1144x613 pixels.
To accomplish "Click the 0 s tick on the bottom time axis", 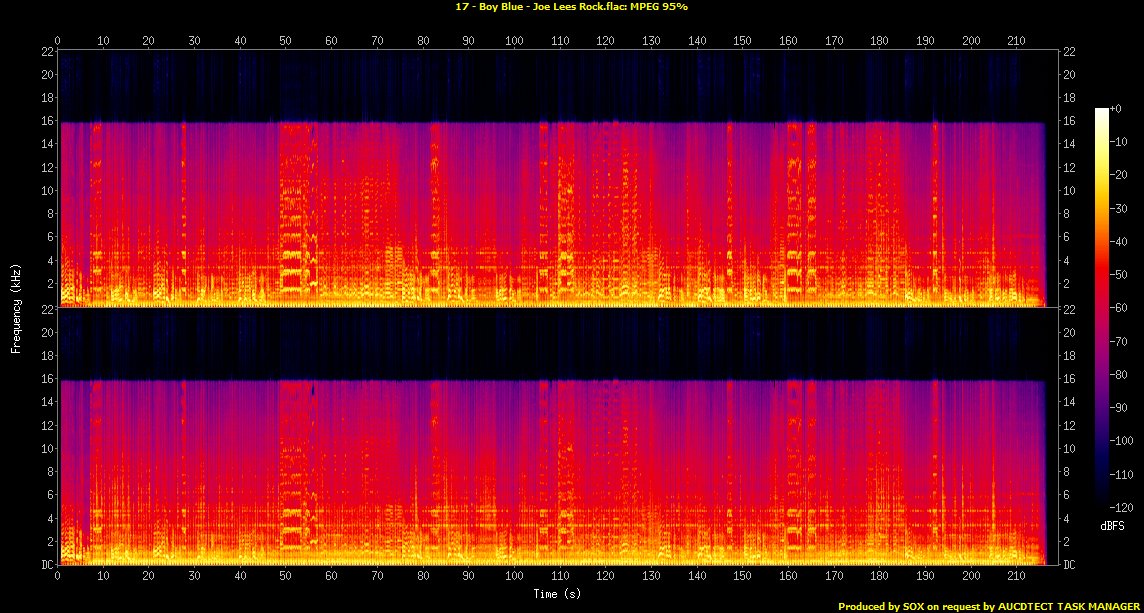I will pos(58,576).
